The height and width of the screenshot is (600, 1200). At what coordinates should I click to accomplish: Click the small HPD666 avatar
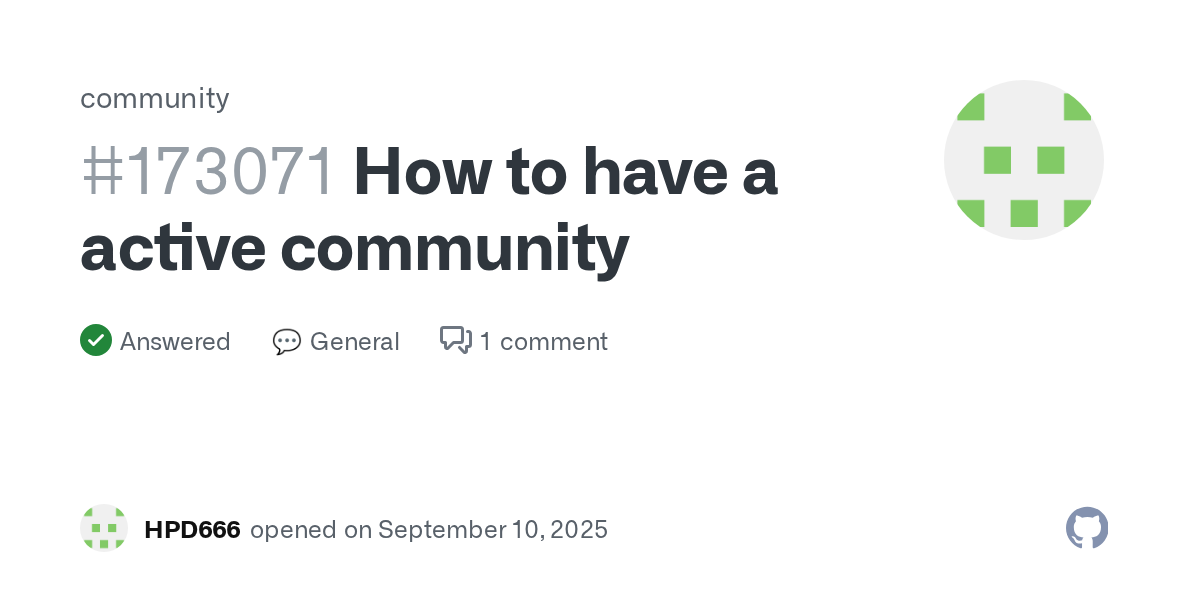(x=104, y=528)
